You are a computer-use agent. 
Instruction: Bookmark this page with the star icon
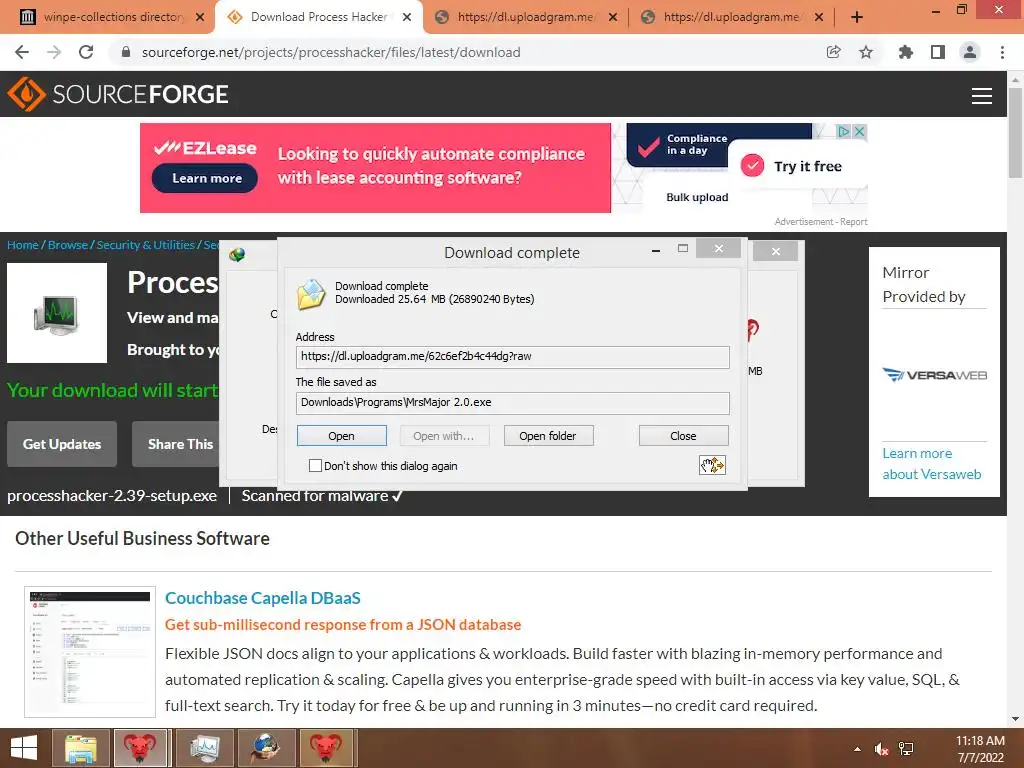click(x=866, y=52)
